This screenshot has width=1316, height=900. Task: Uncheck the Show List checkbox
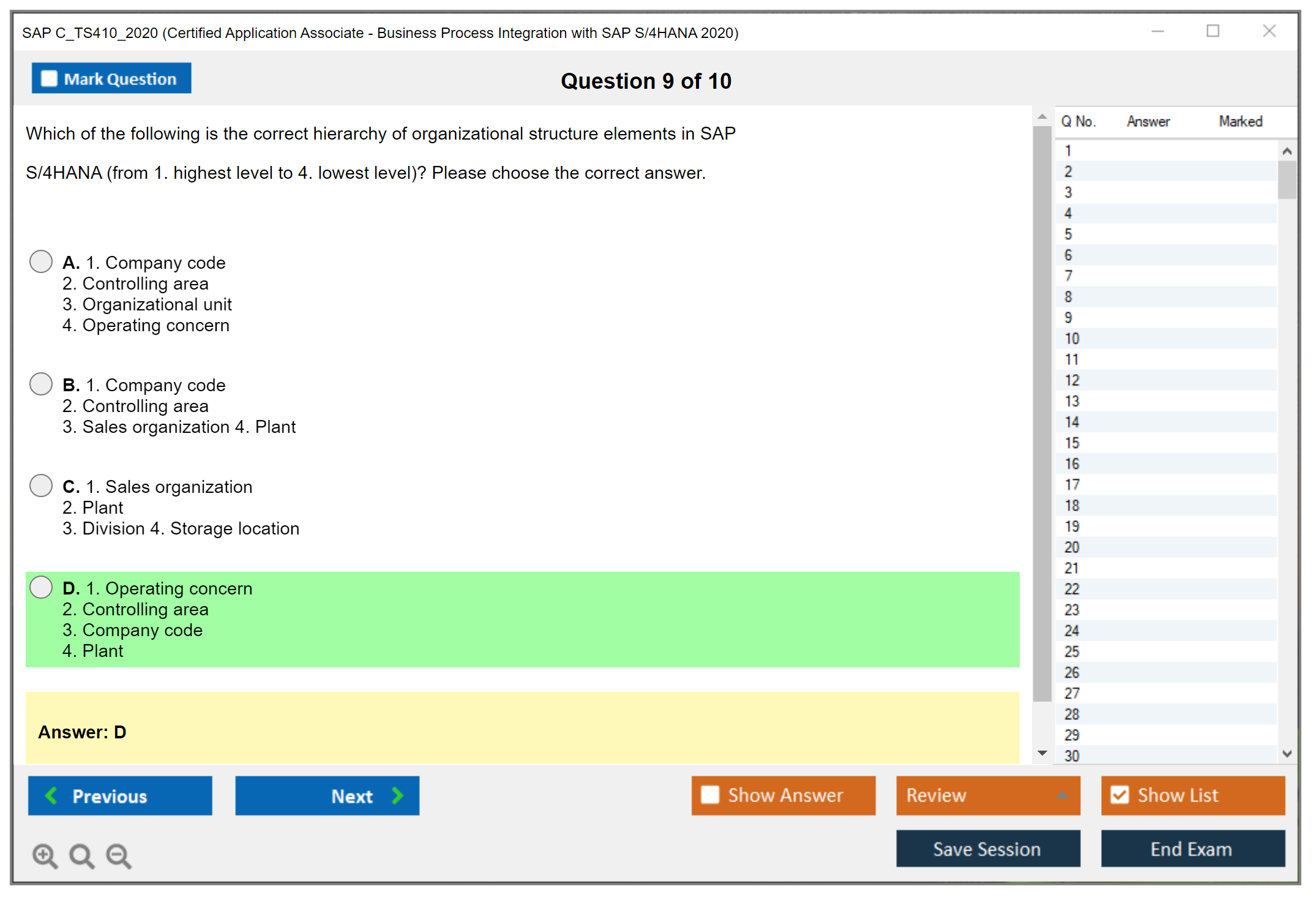pos(1120,795)
